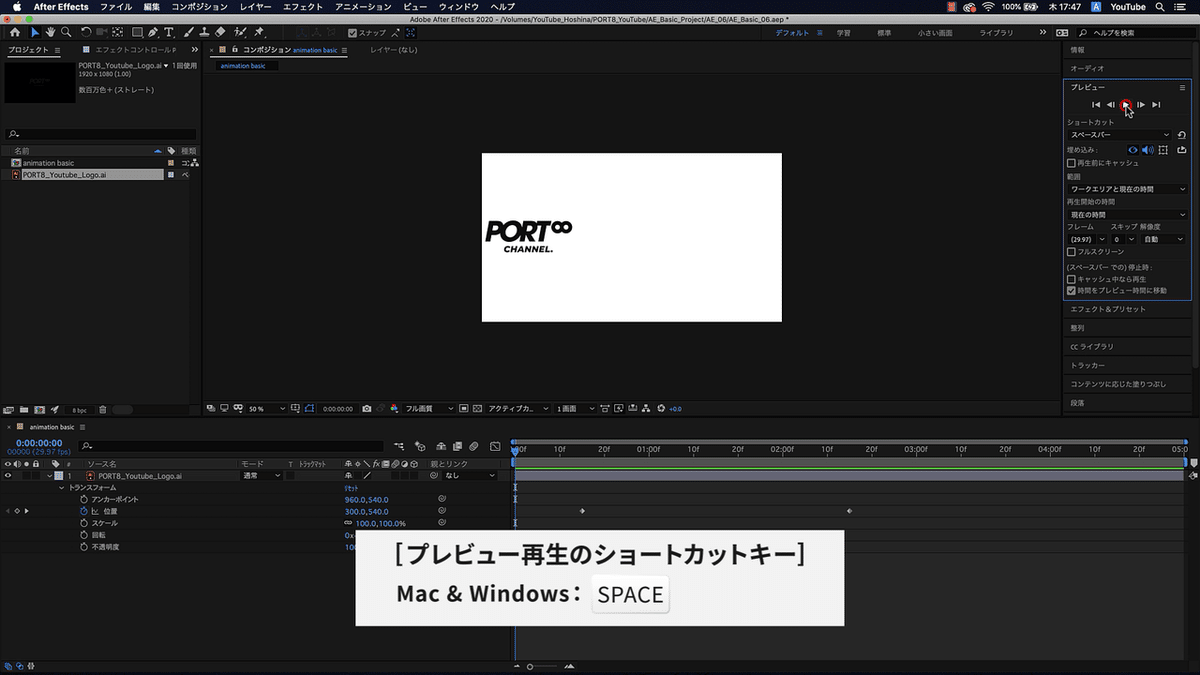Click the second position keyframe diamond

coord(849,511)
